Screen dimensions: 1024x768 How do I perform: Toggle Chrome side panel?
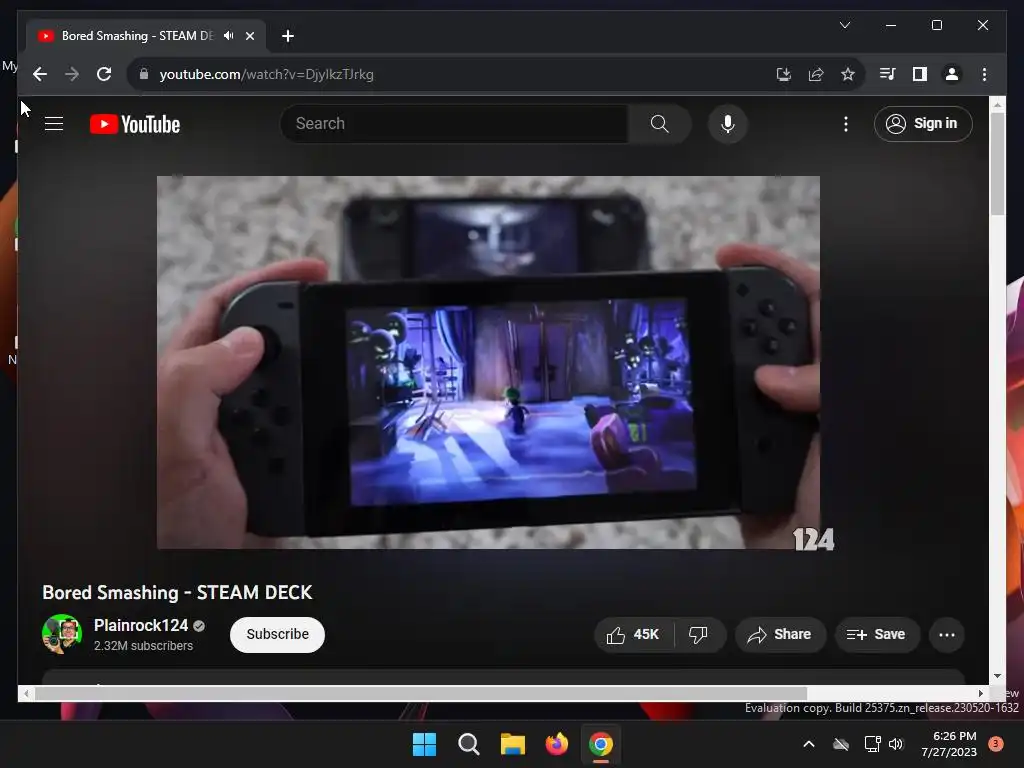point(920,74)
